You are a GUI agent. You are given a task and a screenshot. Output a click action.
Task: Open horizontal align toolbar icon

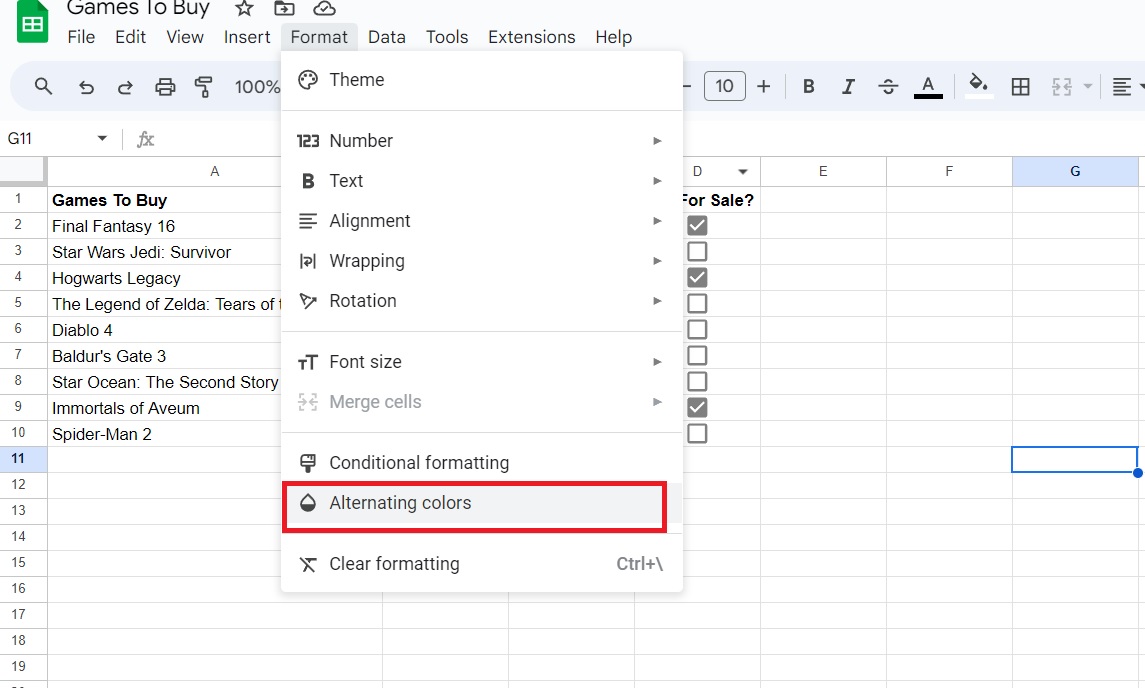[1122, 86]
